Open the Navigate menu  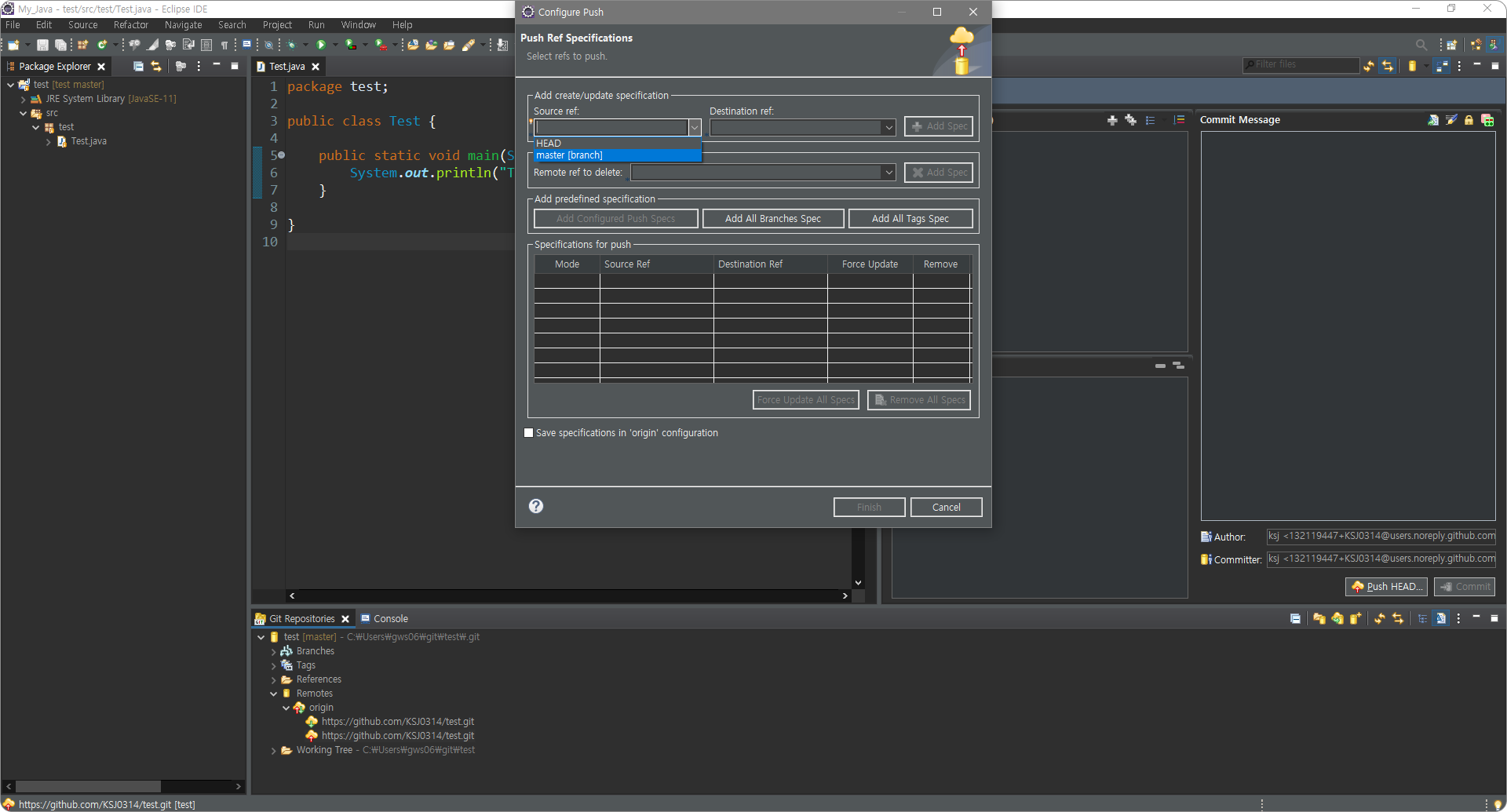coord(183,25)
